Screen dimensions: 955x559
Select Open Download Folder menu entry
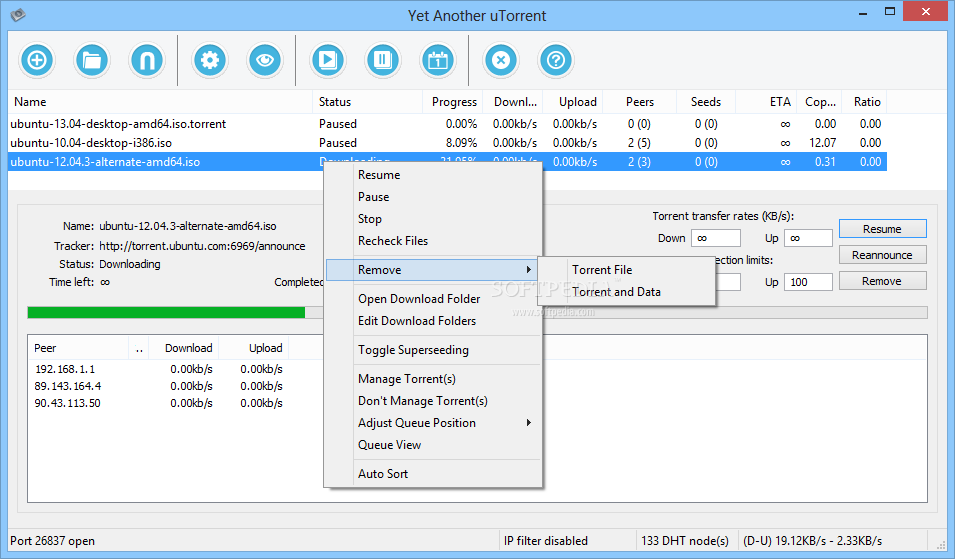433,299
